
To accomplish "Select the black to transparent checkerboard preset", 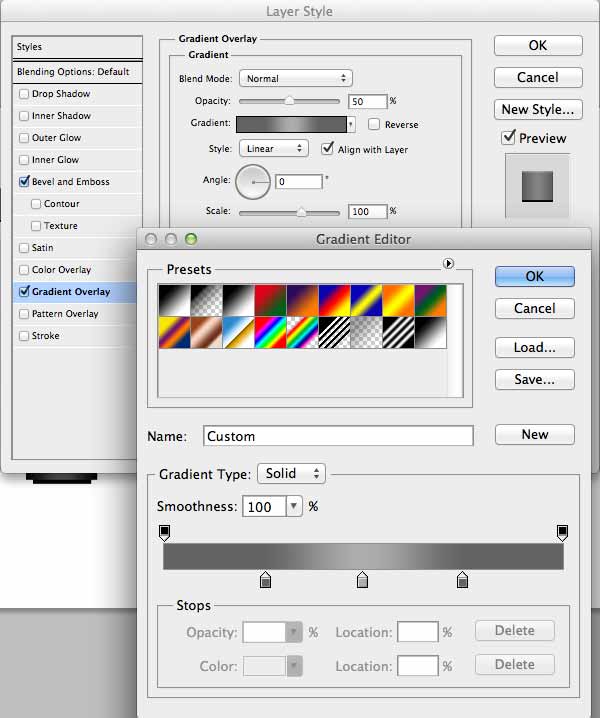I will [207, 300].
